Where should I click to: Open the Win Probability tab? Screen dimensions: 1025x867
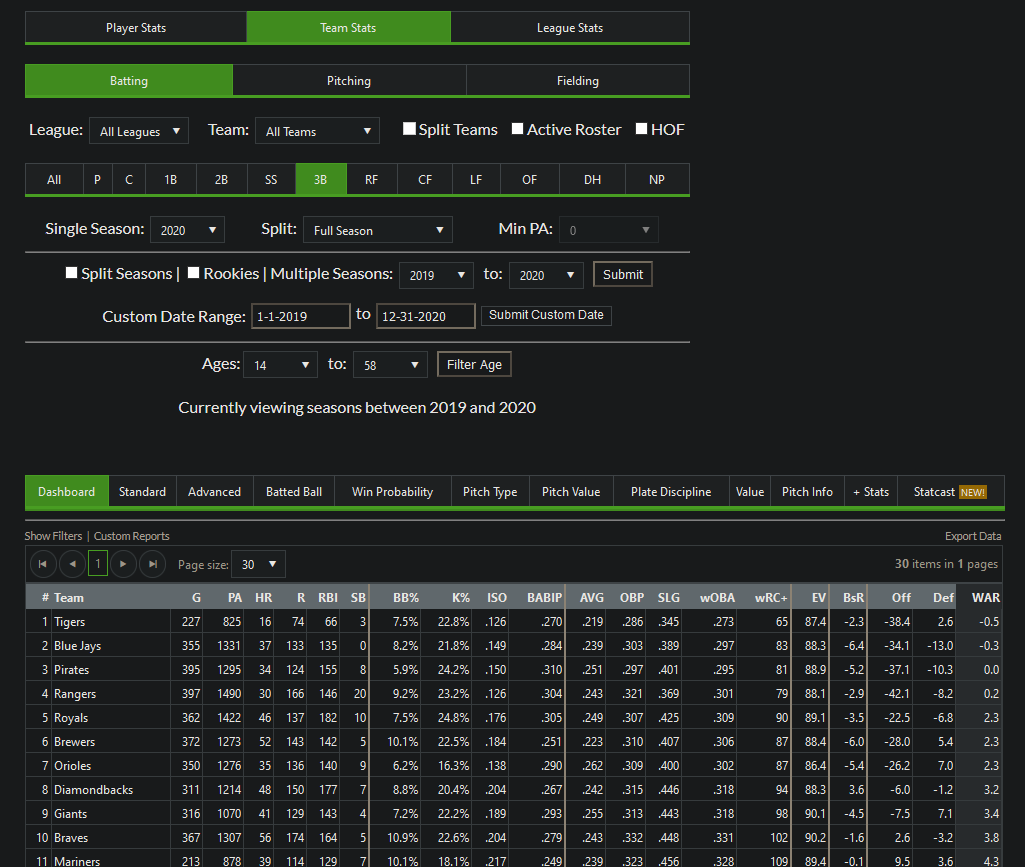pos(392,492)
